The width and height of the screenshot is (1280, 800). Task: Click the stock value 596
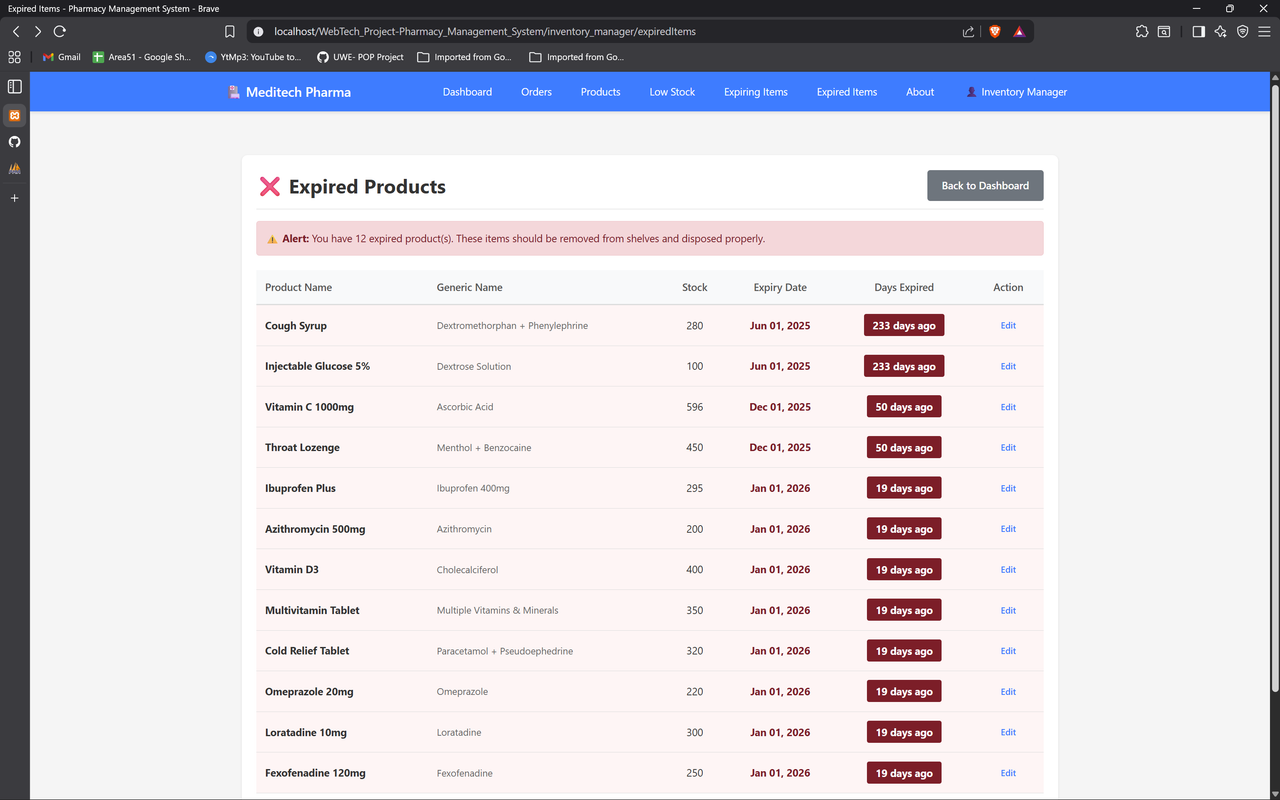[695, 407]
